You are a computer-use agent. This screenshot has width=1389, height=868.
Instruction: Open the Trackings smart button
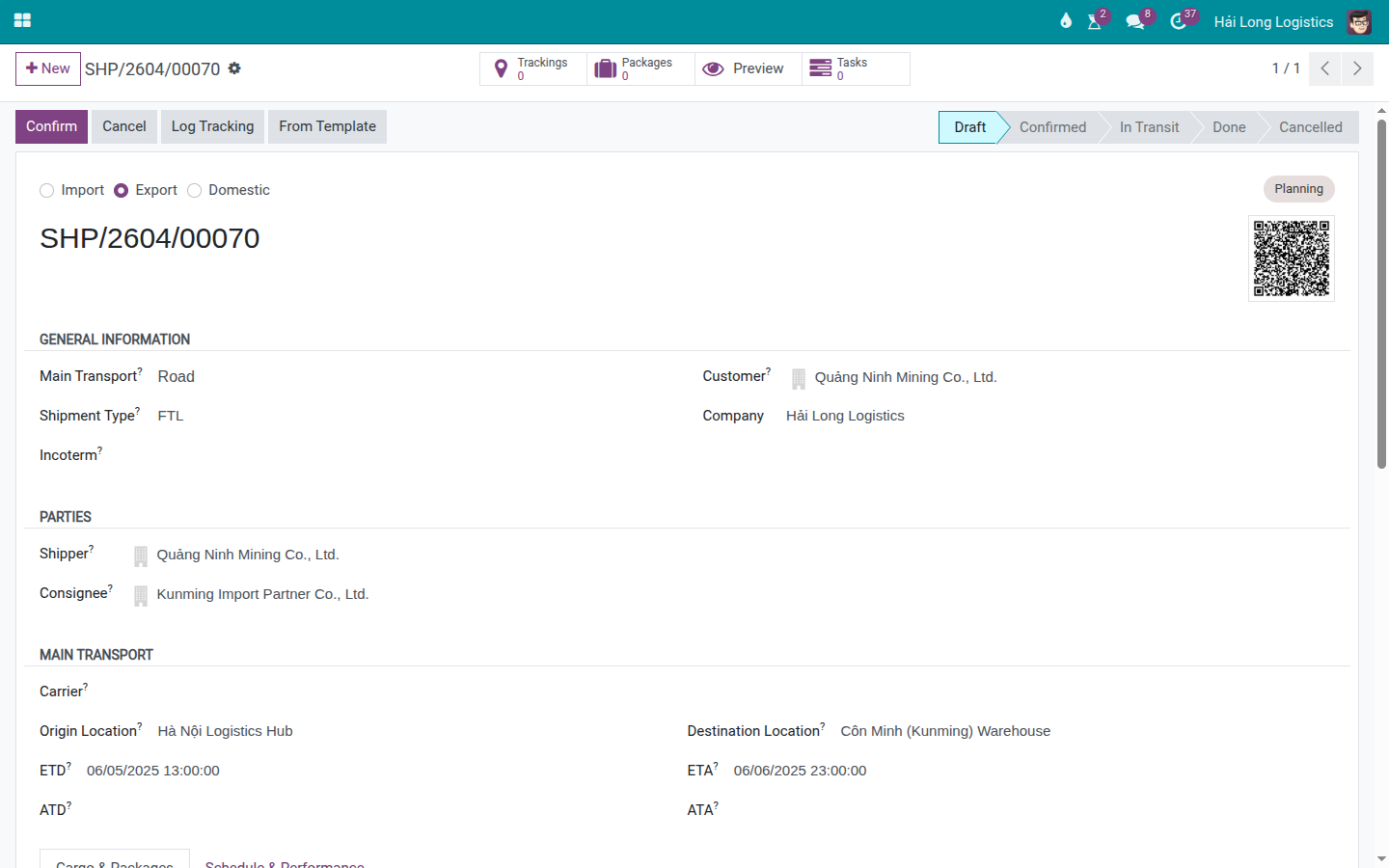coord(533,68)
